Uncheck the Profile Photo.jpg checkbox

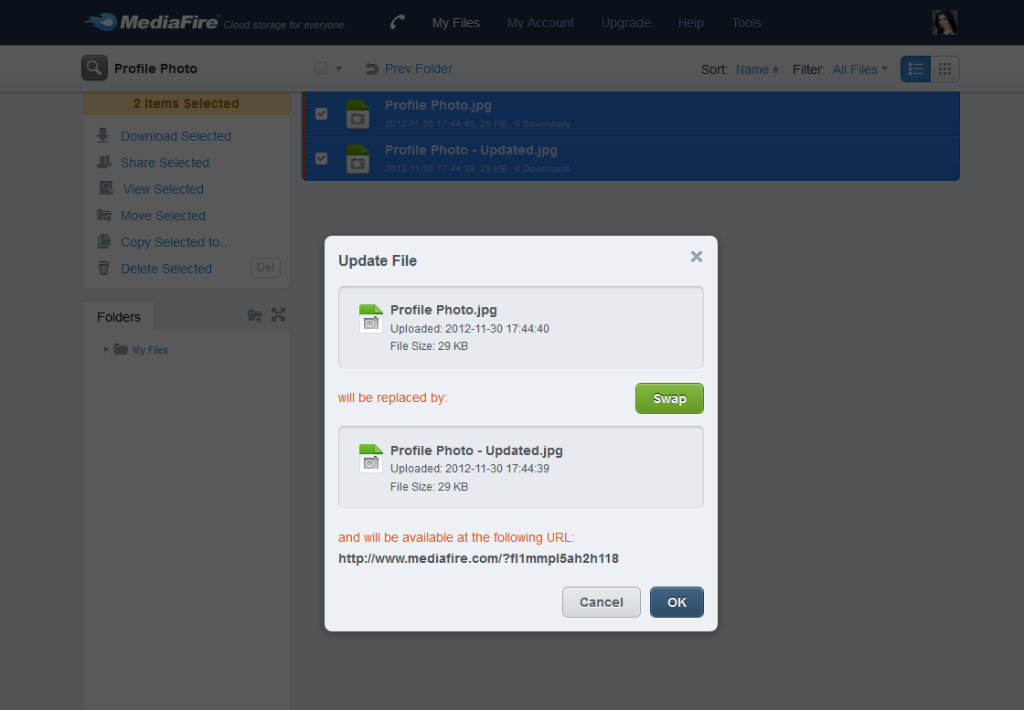[x=321, y=113]
